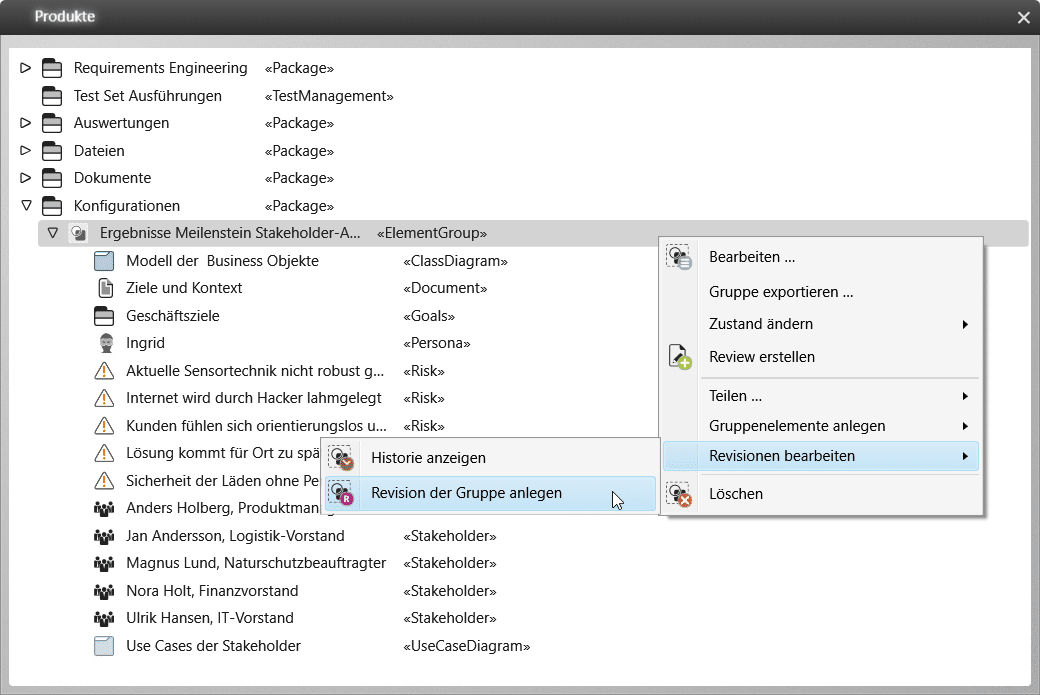Click the Review erstellen icon
The height and width of the screenshot is (695, 1040).
pos(680,357)
